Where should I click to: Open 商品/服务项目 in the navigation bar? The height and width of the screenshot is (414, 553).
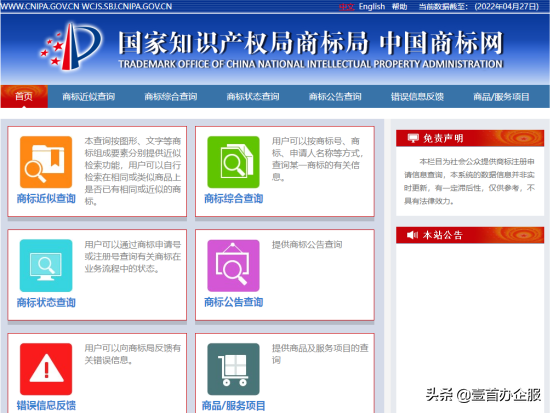[501, 97]
